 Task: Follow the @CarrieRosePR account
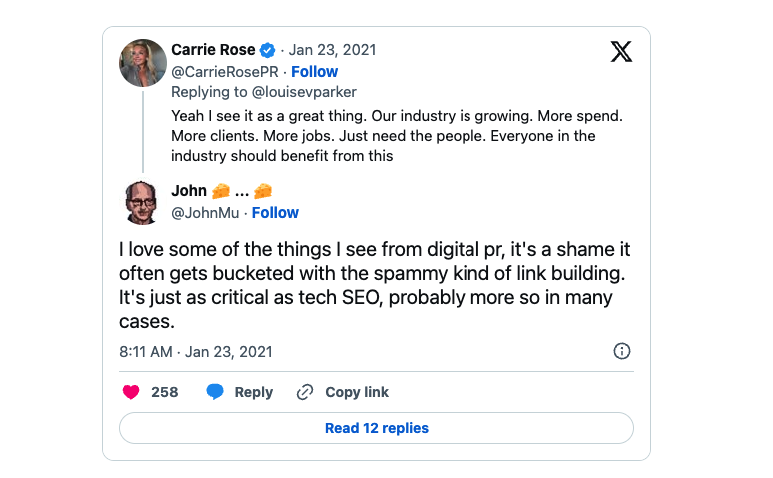point(314,72)
